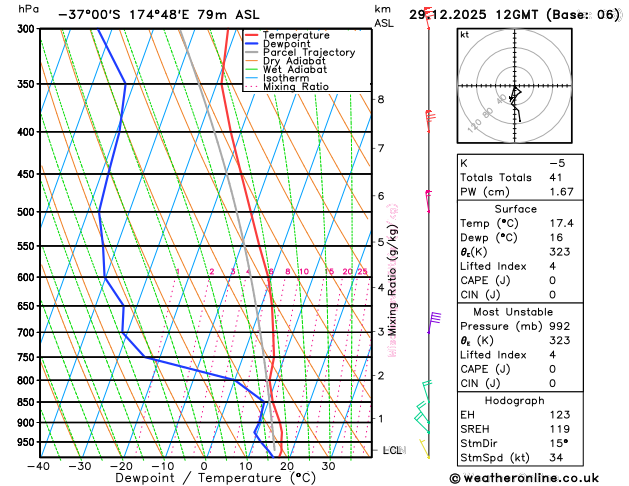Click the hPa axis unit label
This screenshot has height=486, width=629.
[x=28, y=9]
